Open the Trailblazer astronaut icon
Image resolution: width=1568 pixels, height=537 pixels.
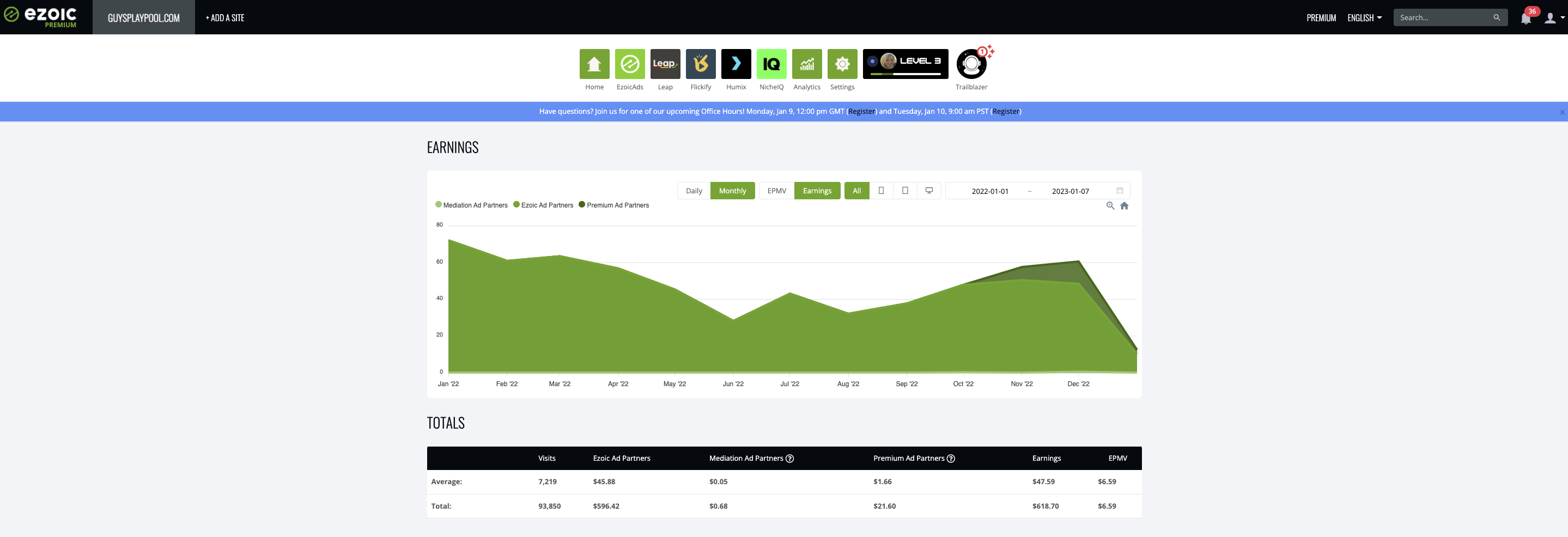[971, 64]
